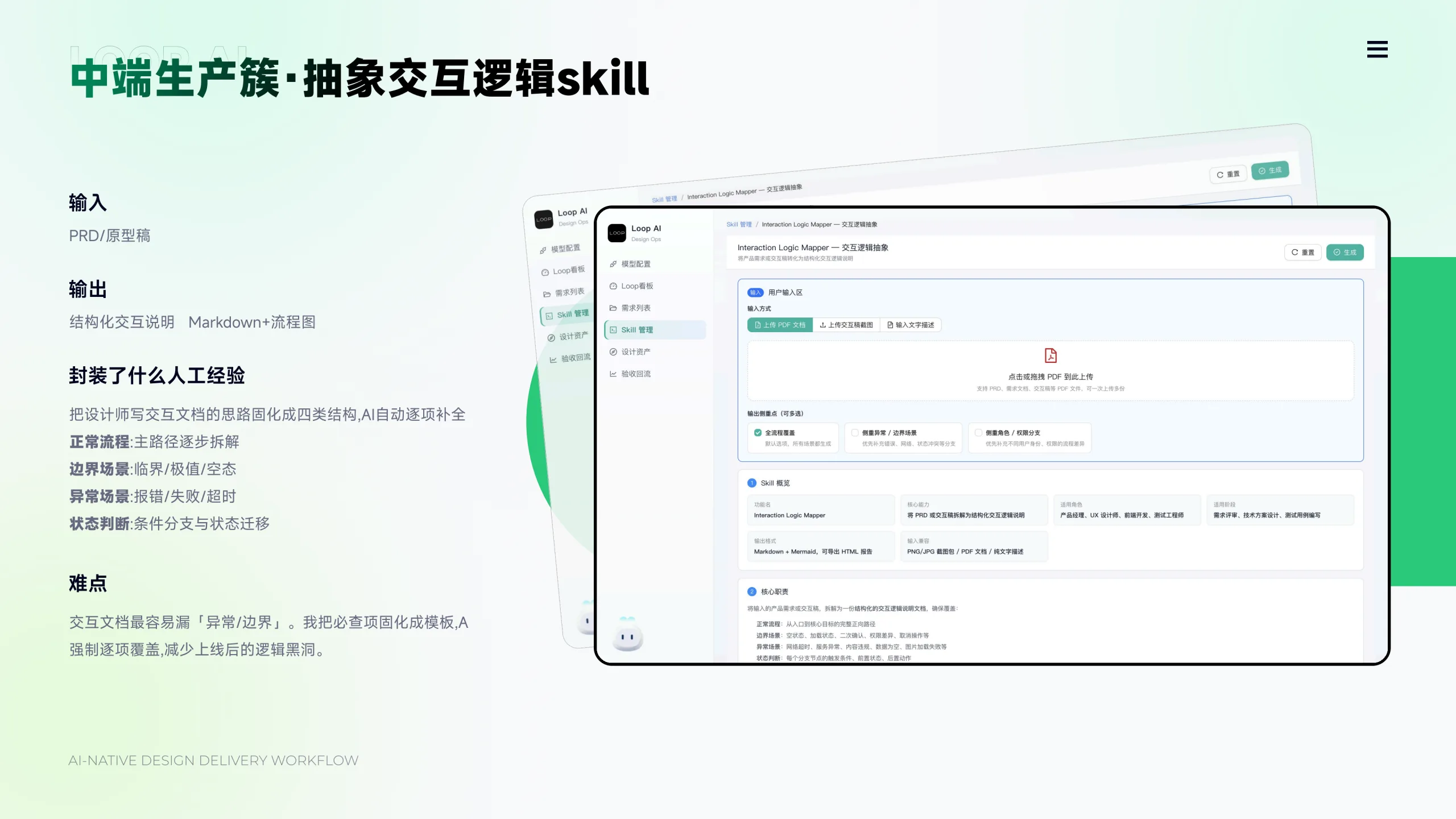Select the 上传 PDF 文档 tab
The image size is (1456, 819).
(x=780, y=325)
